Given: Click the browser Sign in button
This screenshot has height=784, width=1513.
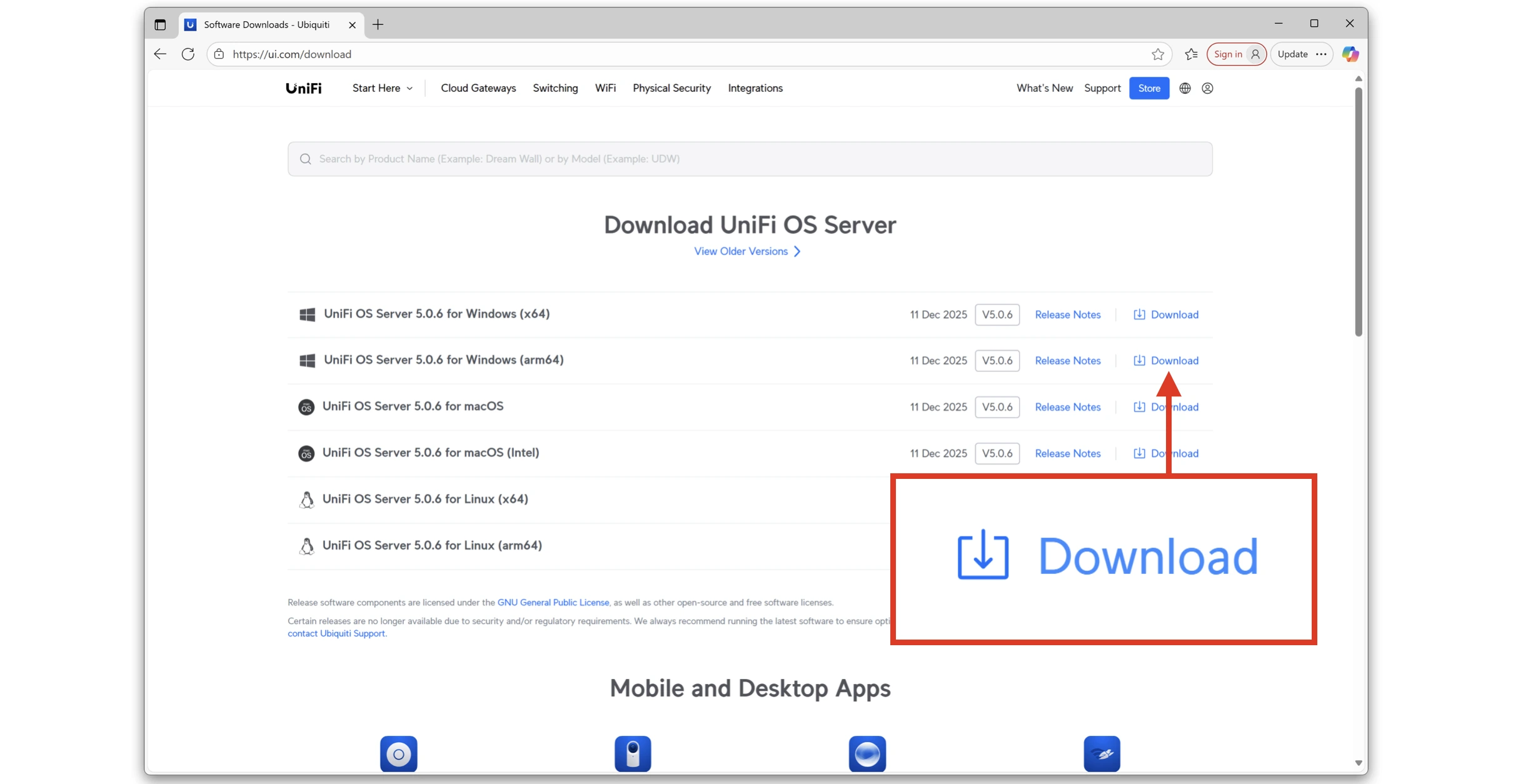Looking at the screenshot, I should tap(1236, 54).
